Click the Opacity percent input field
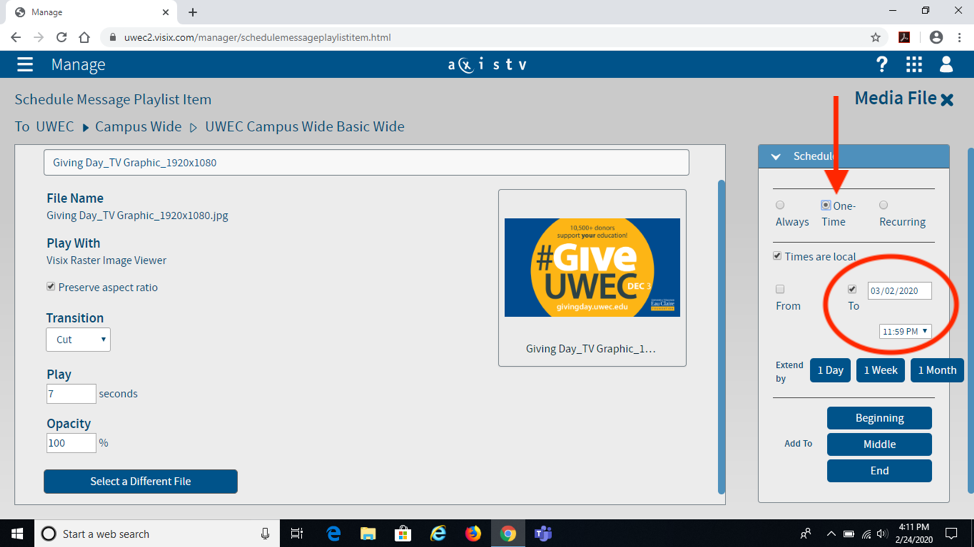 point(71,443)
